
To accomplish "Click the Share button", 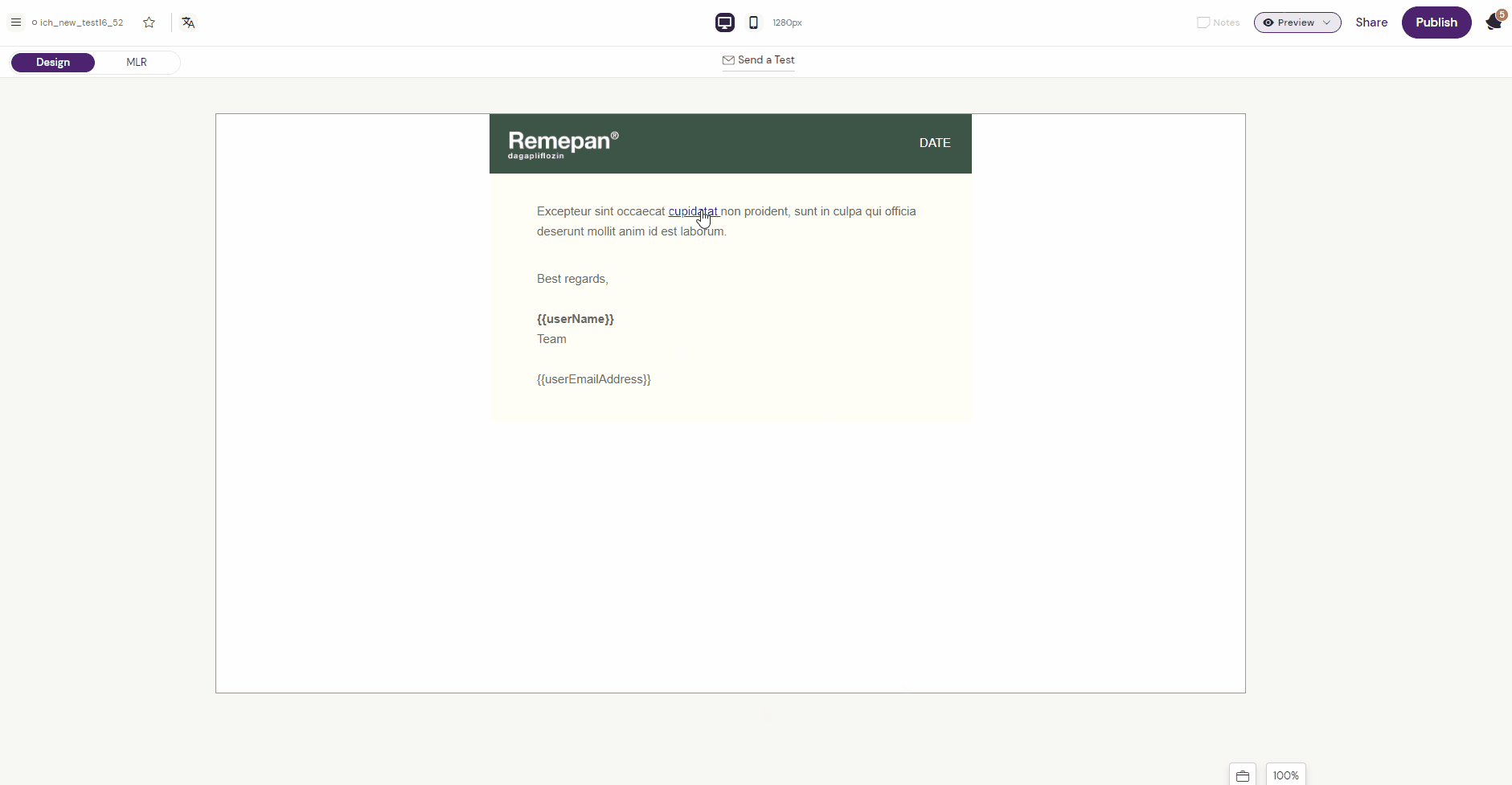I will [1371, 22].
